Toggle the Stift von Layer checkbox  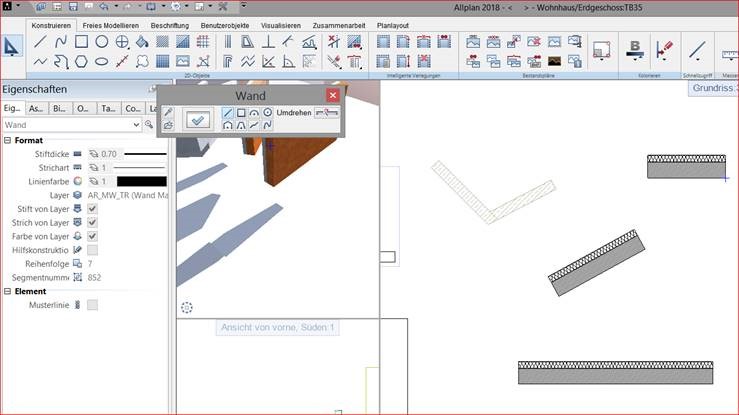[92, 209]
